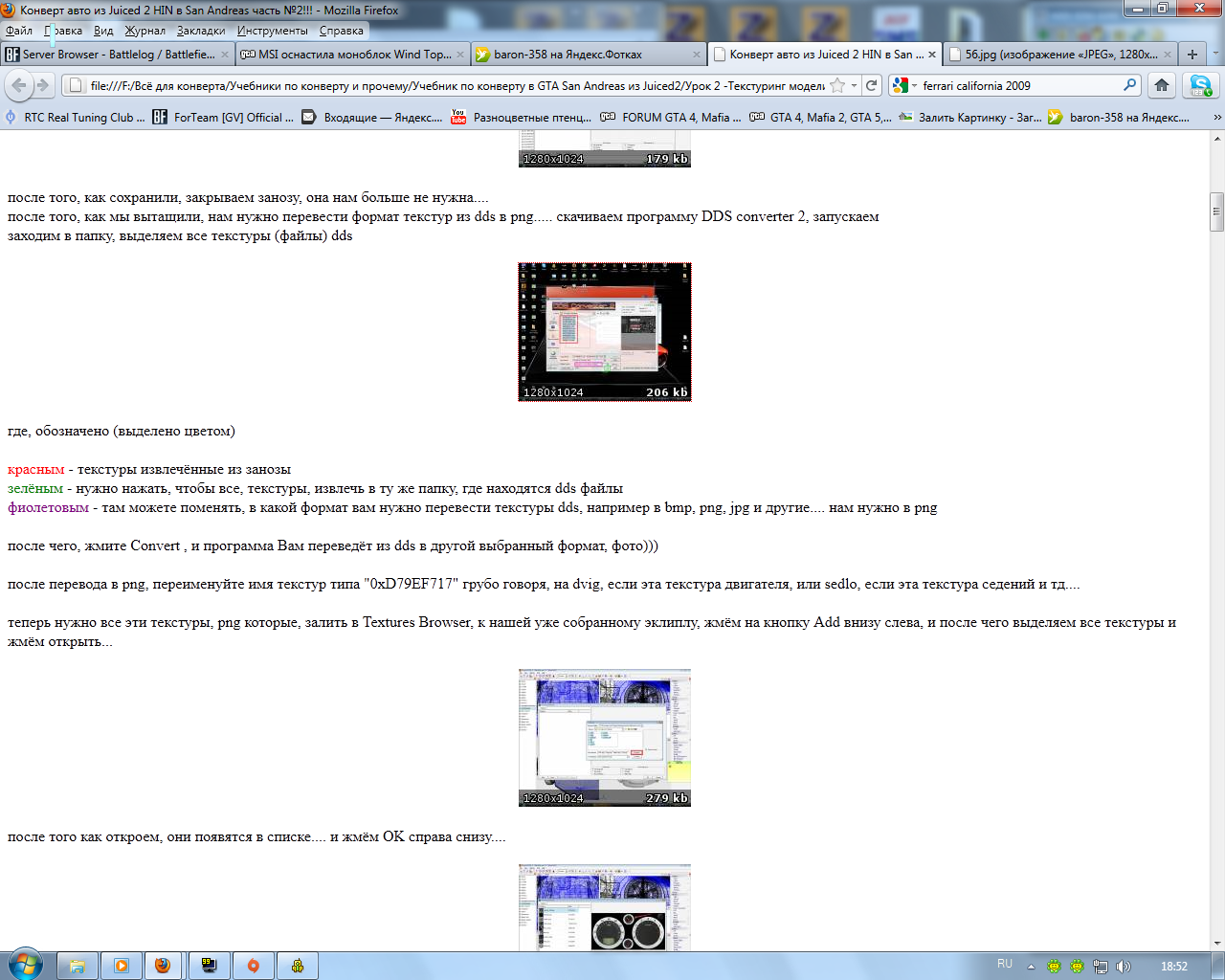The width and height of the screenshot is (1225, 980).
Task: Close the 56.jpg image tab
Action: (x=1167, y=55)
